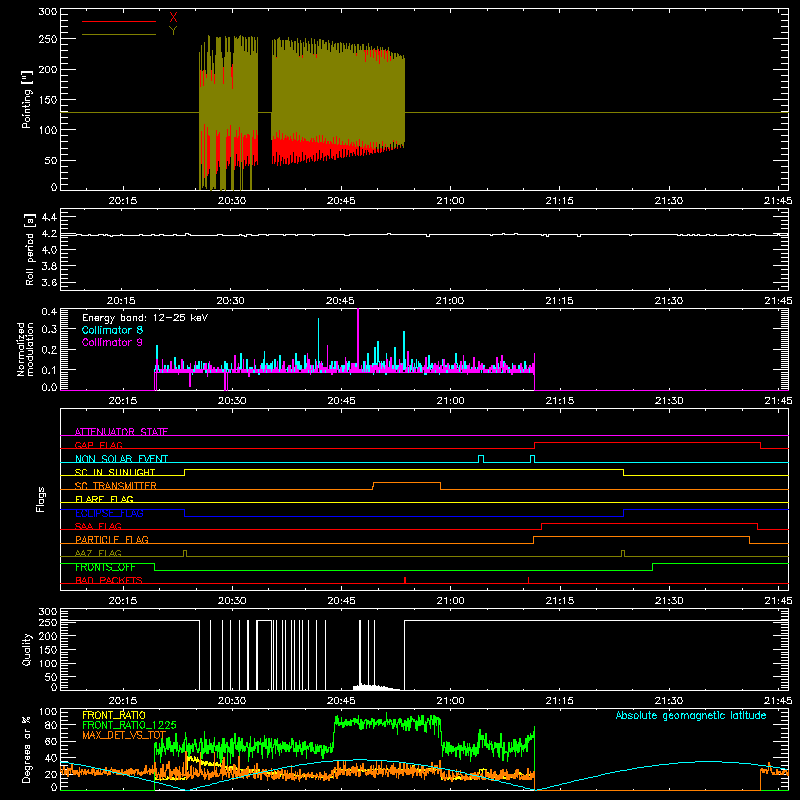
Task: Select the PARTICLE_FLAG label
Action: pyautogui.click(x=112, y=539)
